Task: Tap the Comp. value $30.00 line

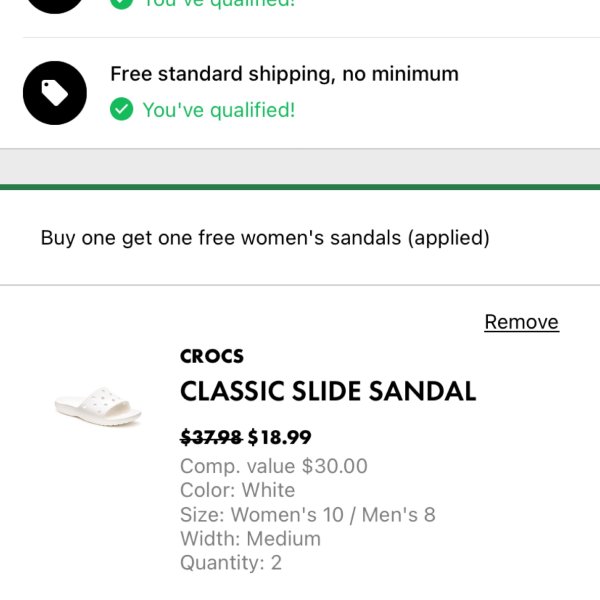Action: point(274,466)
